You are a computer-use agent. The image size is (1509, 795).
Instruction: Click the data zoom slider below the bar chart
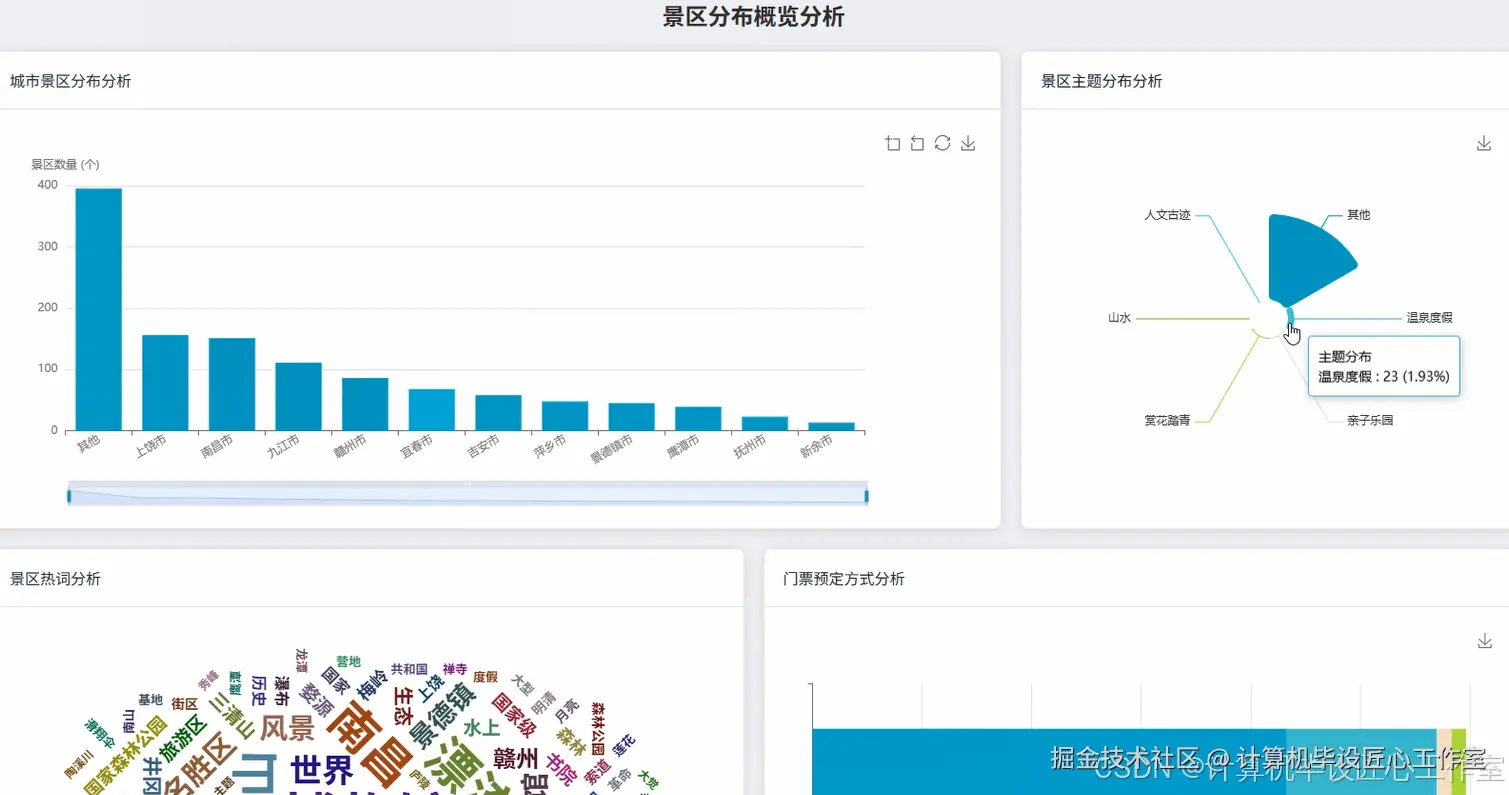coord(466,492)
